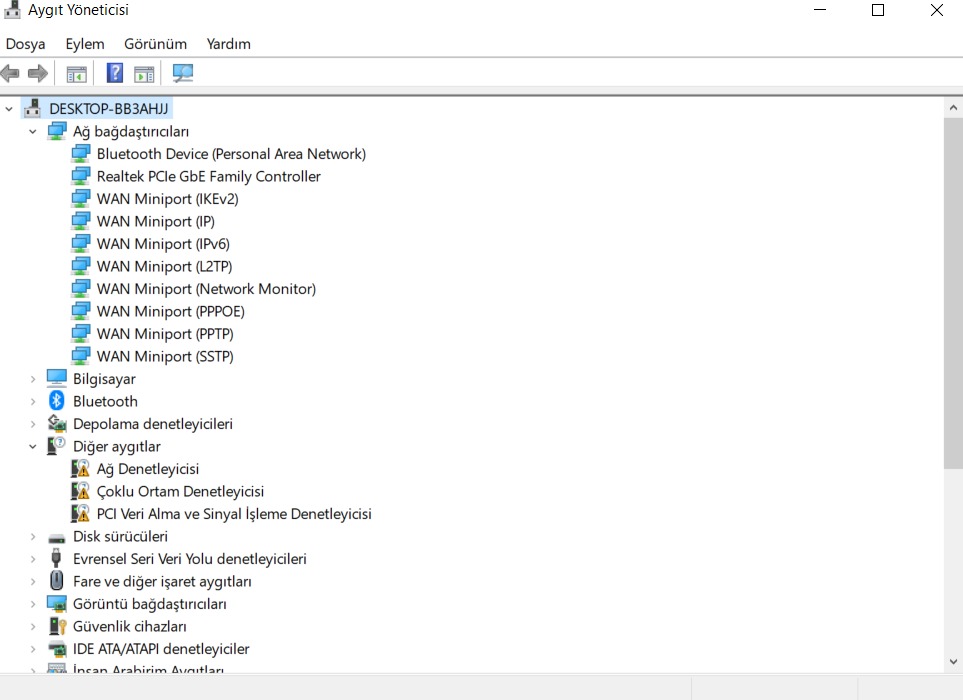Show or hide the action pane icon
This screenshot has width=963, height=700.
click(x=144, y=74)
